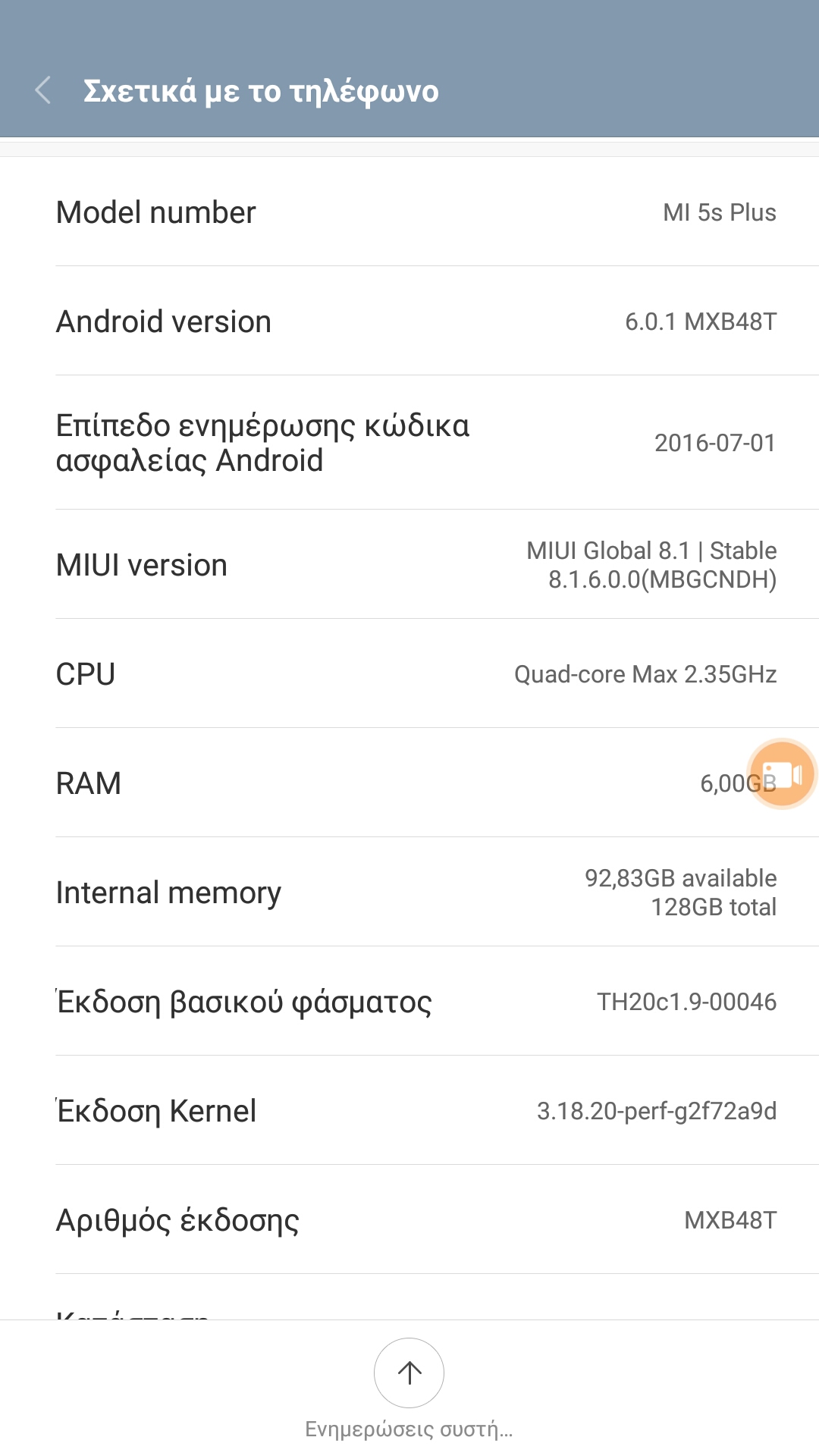Tap the TH20c1.9-00046 baseband value
819x1456 pixels.
[x=686, y=1002]
